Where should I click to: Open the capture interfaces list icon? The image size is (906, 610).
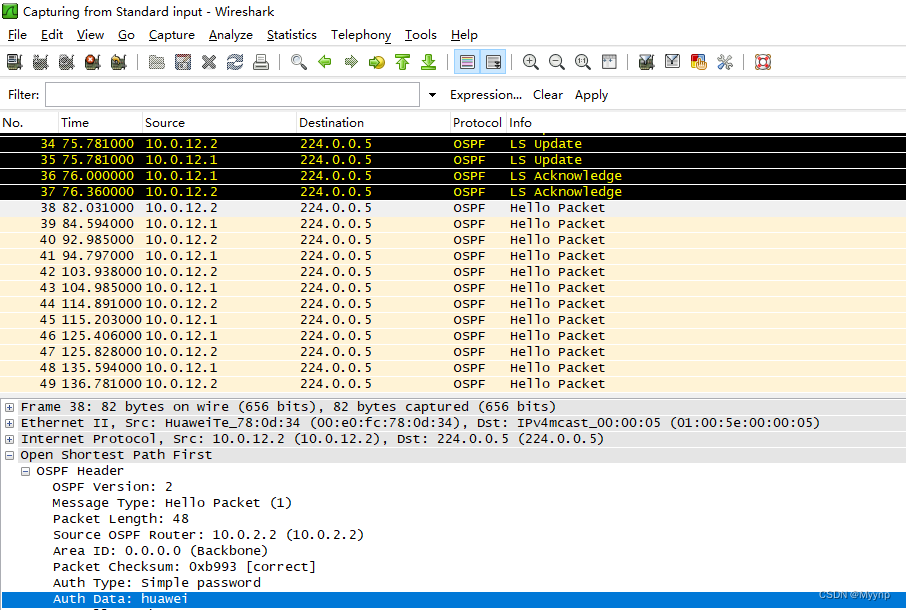click(14, 62)
